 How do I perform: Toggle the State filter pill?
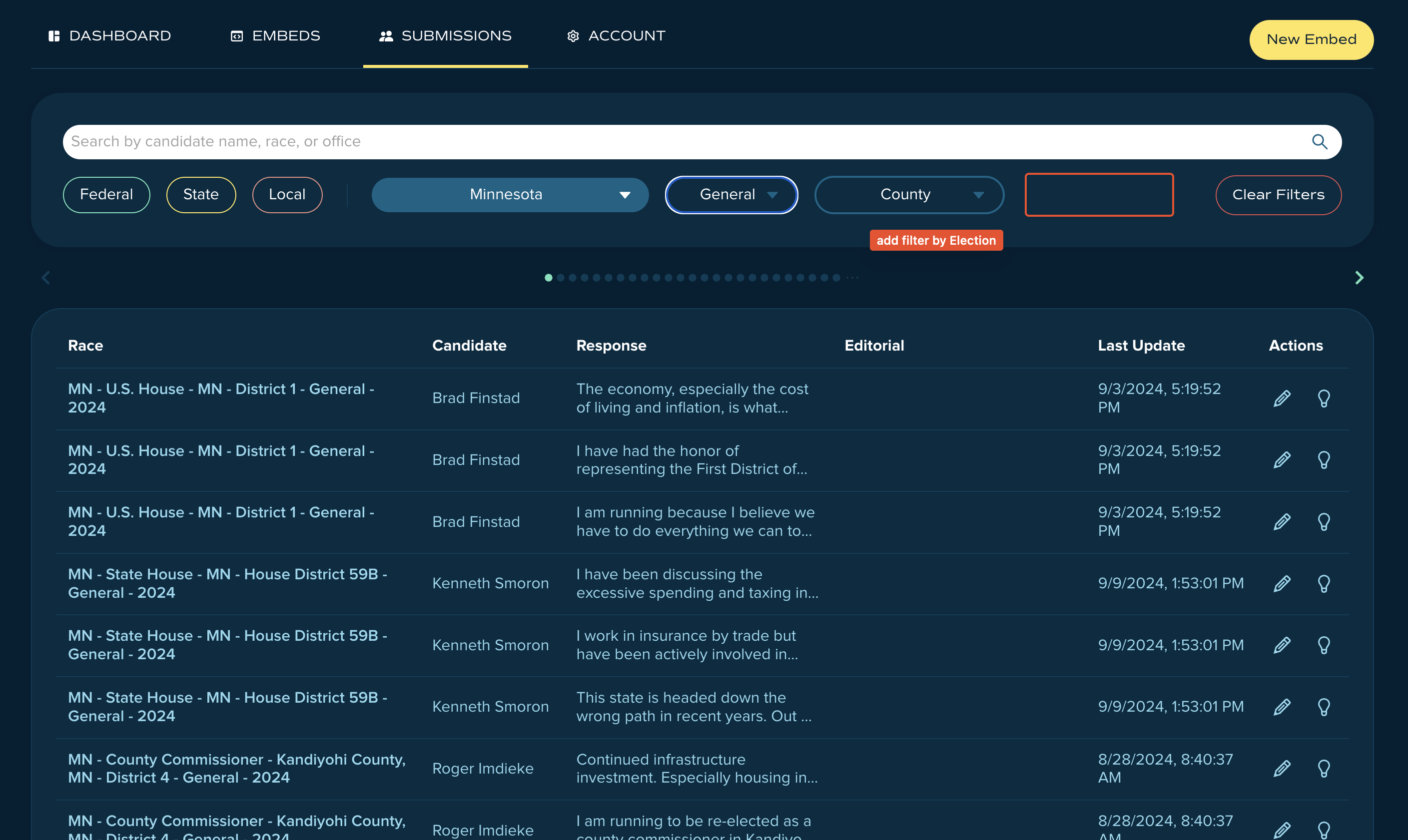201,195
